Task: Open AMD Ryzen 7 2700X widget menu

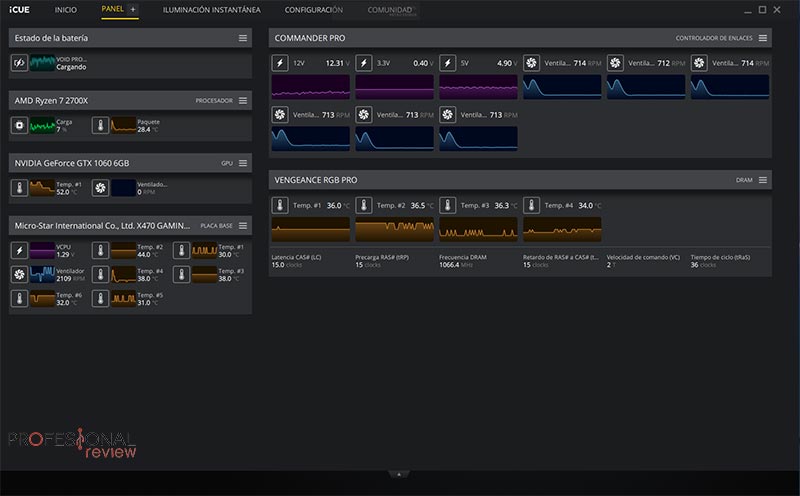Action: click(243, 101)
